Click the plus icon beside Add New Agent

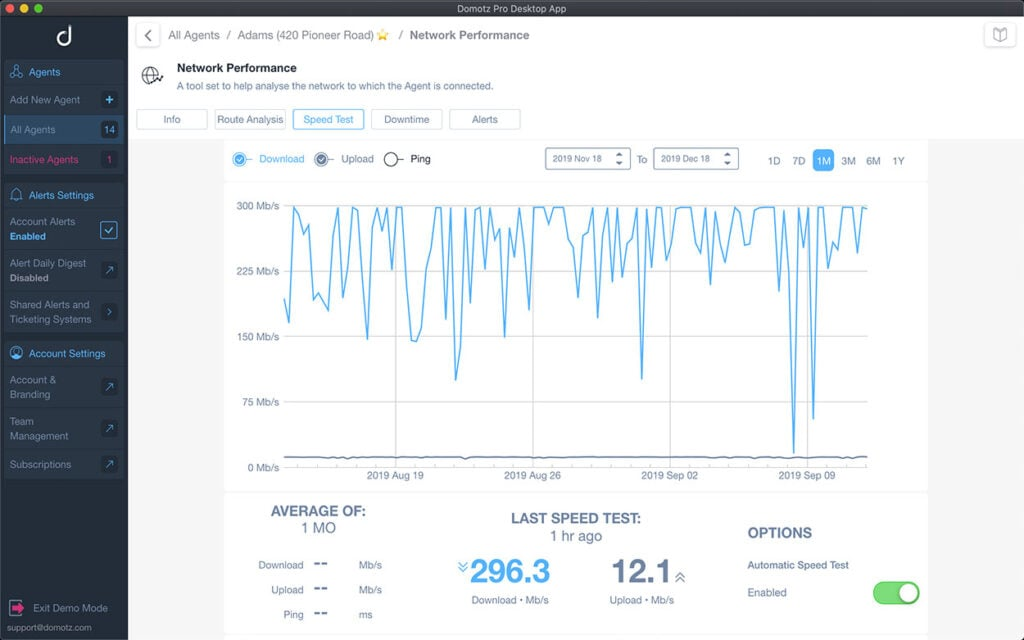tap(110, 100)
